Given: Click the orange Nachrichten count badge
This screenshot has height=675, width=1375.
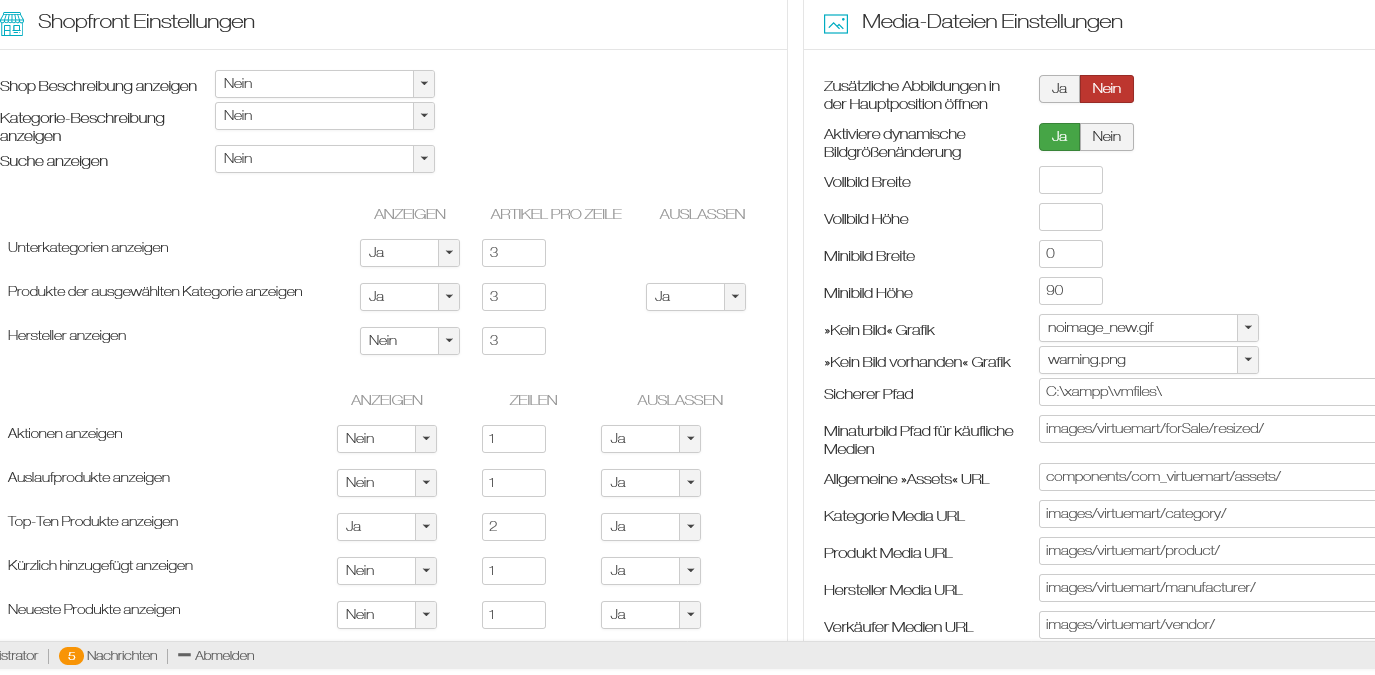Looking at the screenshot, I should (x=71, y=656).
